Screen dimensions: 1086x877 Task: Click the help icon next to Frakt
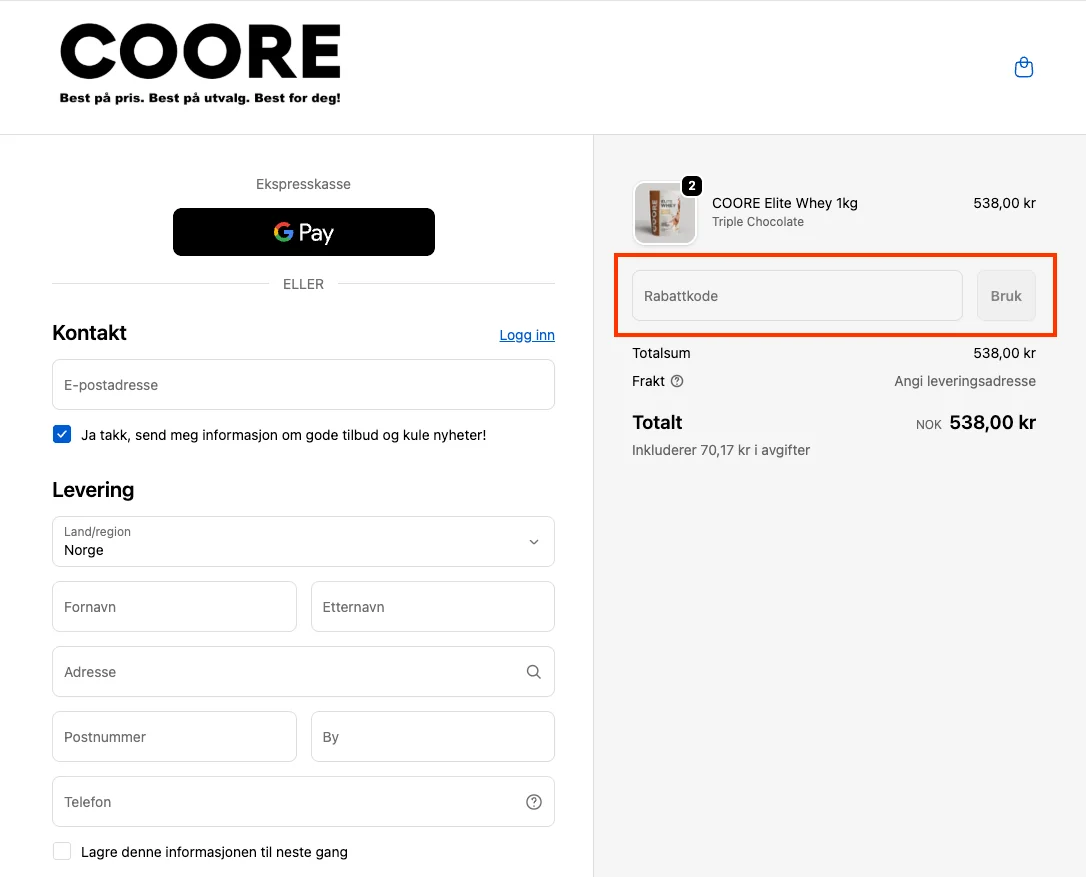(x=677, y=381)
